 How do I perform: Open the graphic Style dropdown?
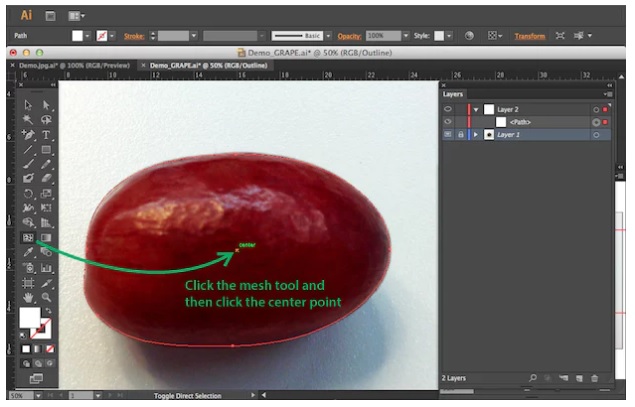pos(449,36)
